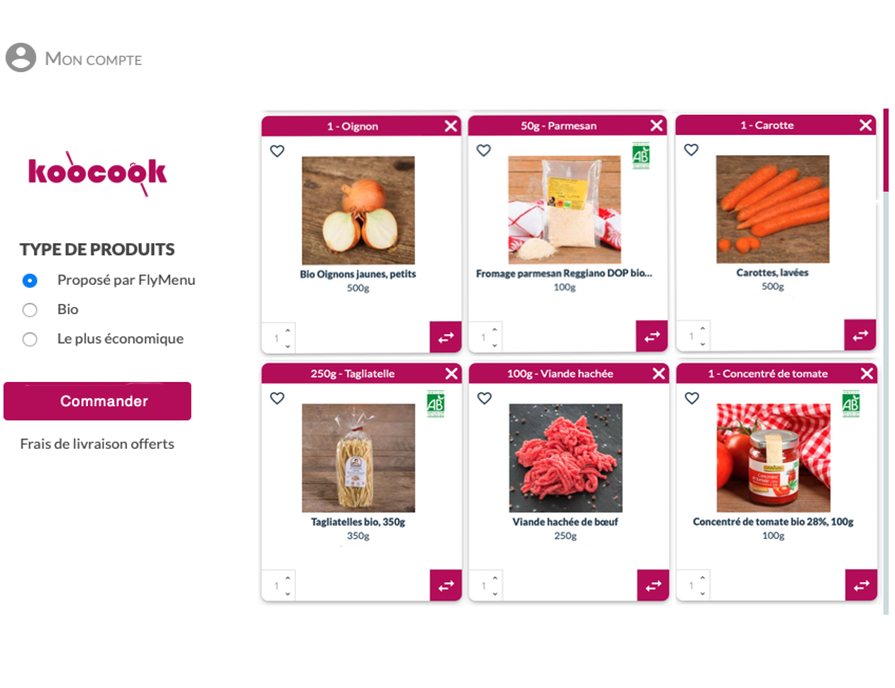
Task: Replace the Oignon product via swap icon
Action: [446, 337]
